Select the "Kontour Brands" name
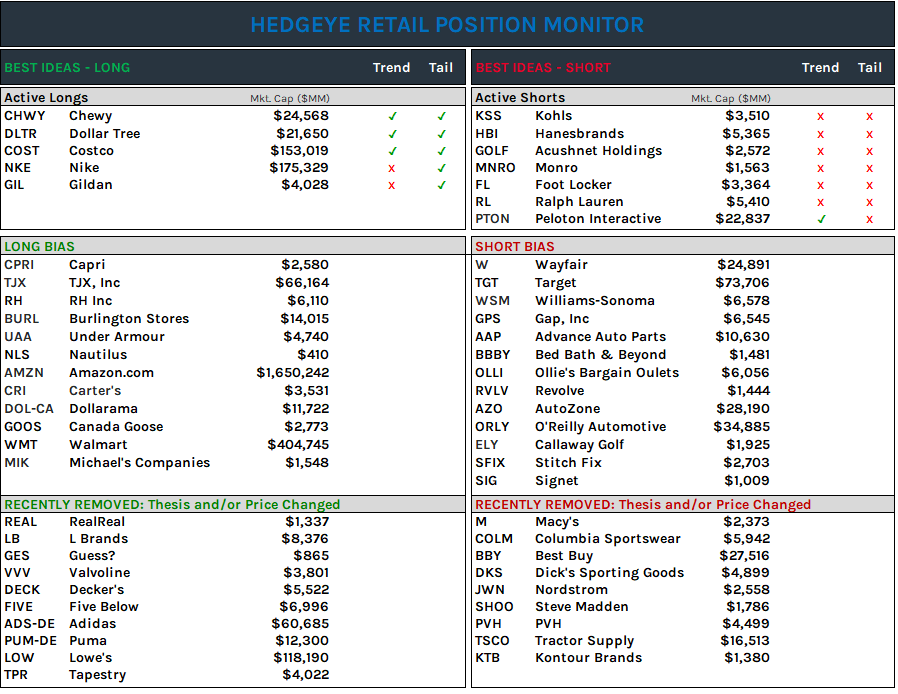This screenshot has width=898, height=694. pyautogui.click(x=589, y=658)
